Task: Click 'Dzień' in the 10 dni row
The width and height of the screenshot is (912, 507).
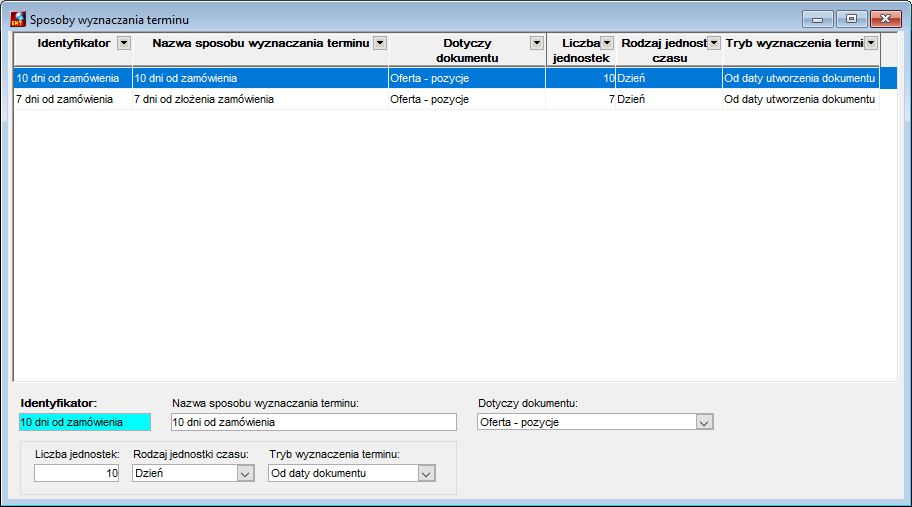Action: click(669, 78)
